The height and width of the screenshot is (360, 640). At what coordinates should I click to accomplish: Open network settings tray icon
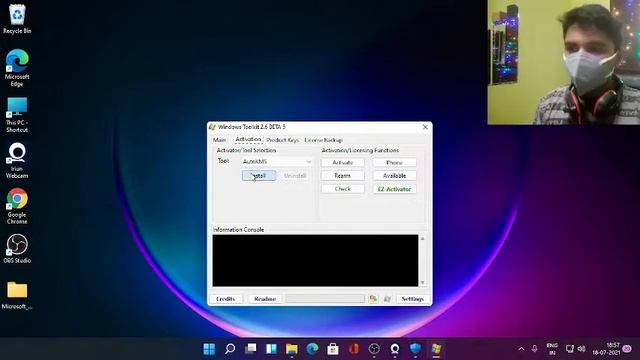click(569, 349)
